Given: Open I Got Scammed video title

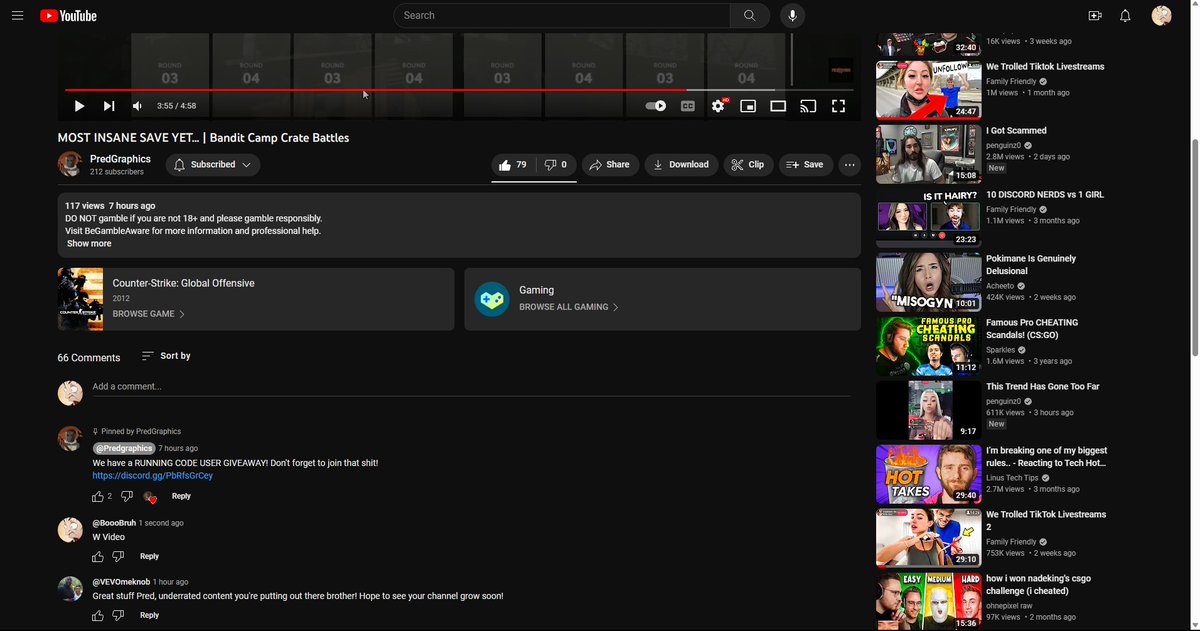Looking at the screenshot, I should coord(1016,131).
